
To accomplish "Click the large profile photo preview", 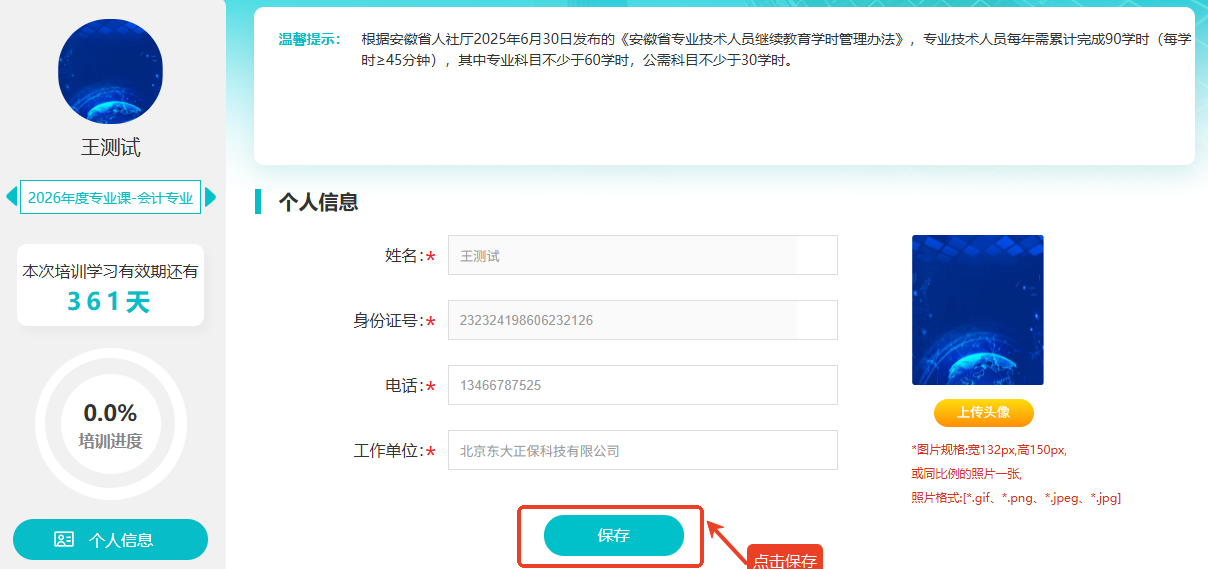I will click(x=978, y=310).
